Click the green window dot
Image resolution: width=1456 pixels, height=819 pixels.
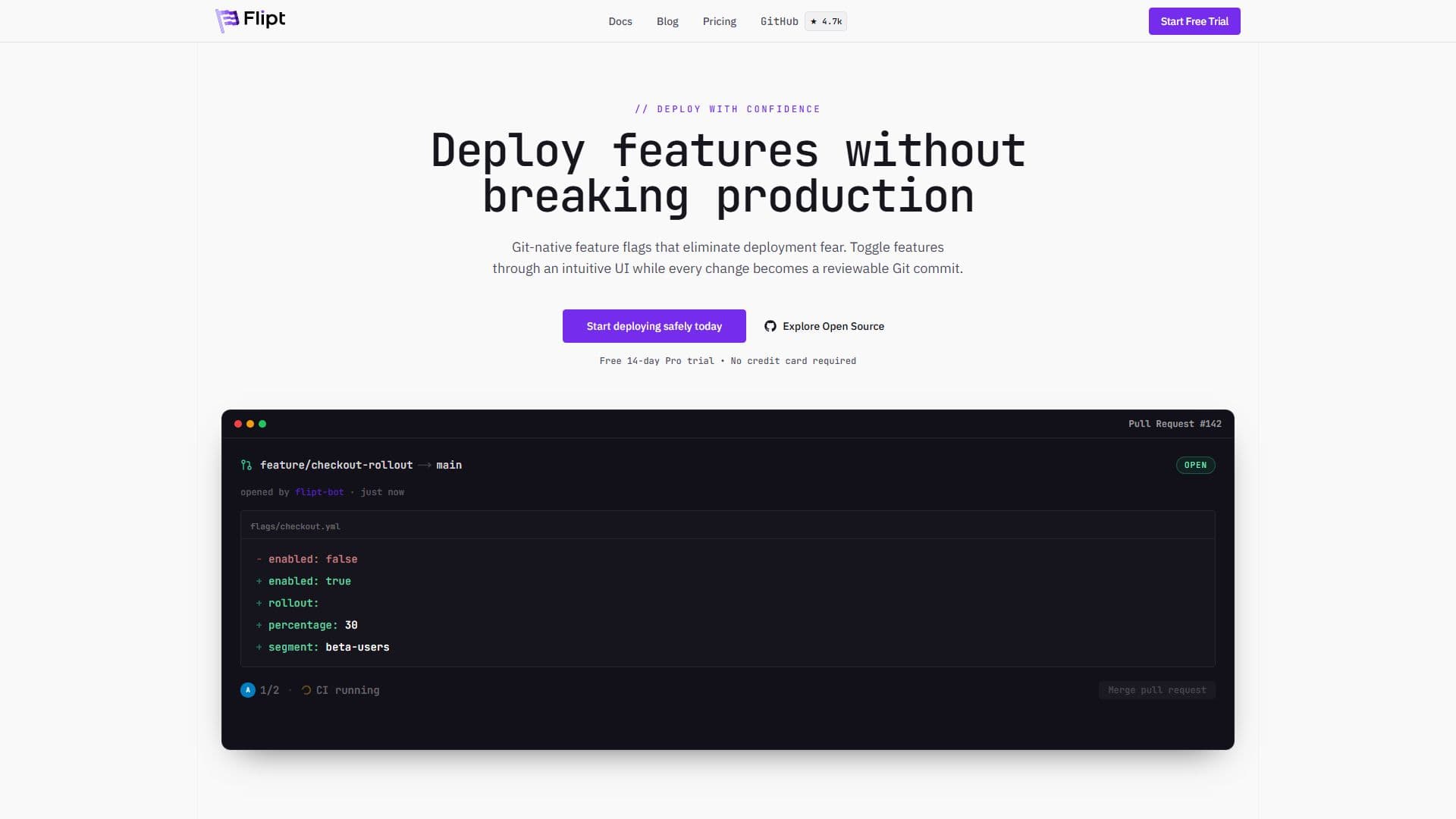point(262,424)
